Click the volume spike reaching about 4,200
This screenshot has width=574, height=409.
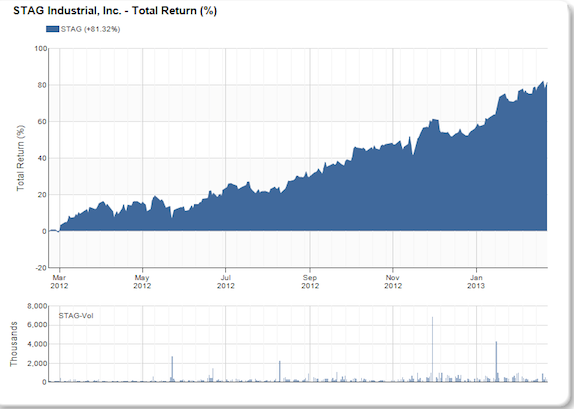pos(496,362)
